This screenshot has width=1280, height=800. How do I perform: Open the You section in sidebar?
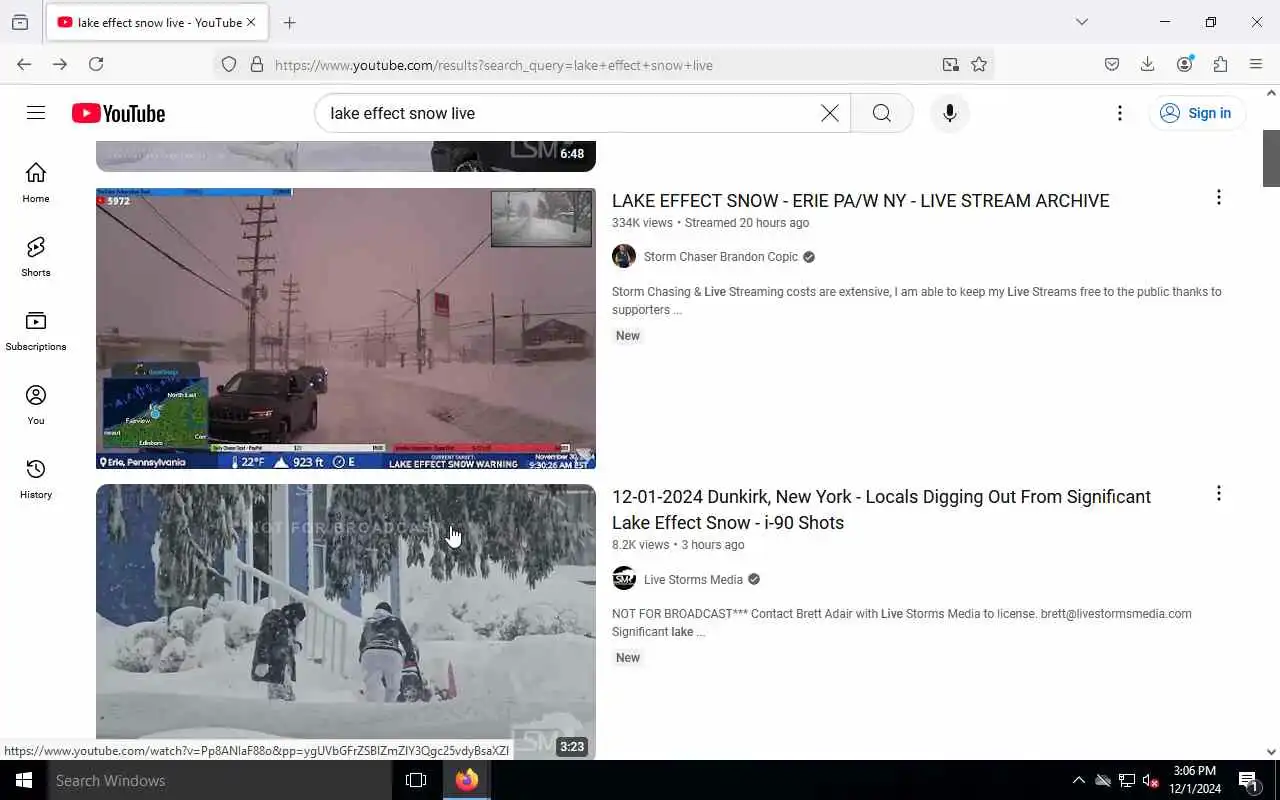point(36,405)
